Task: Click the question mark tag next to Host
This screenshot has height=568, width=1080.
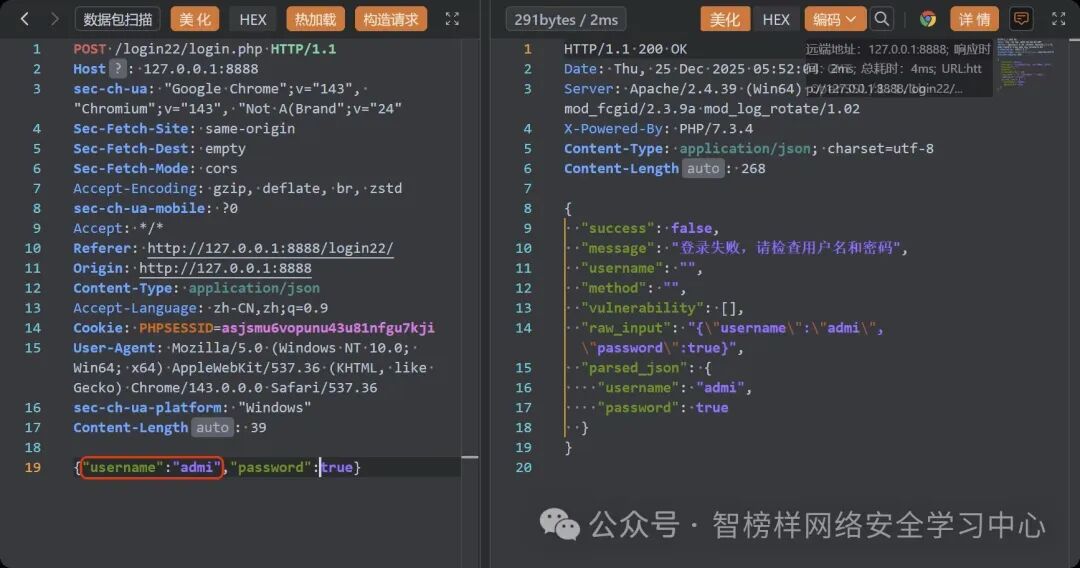Action: click(x=118, y=68)
